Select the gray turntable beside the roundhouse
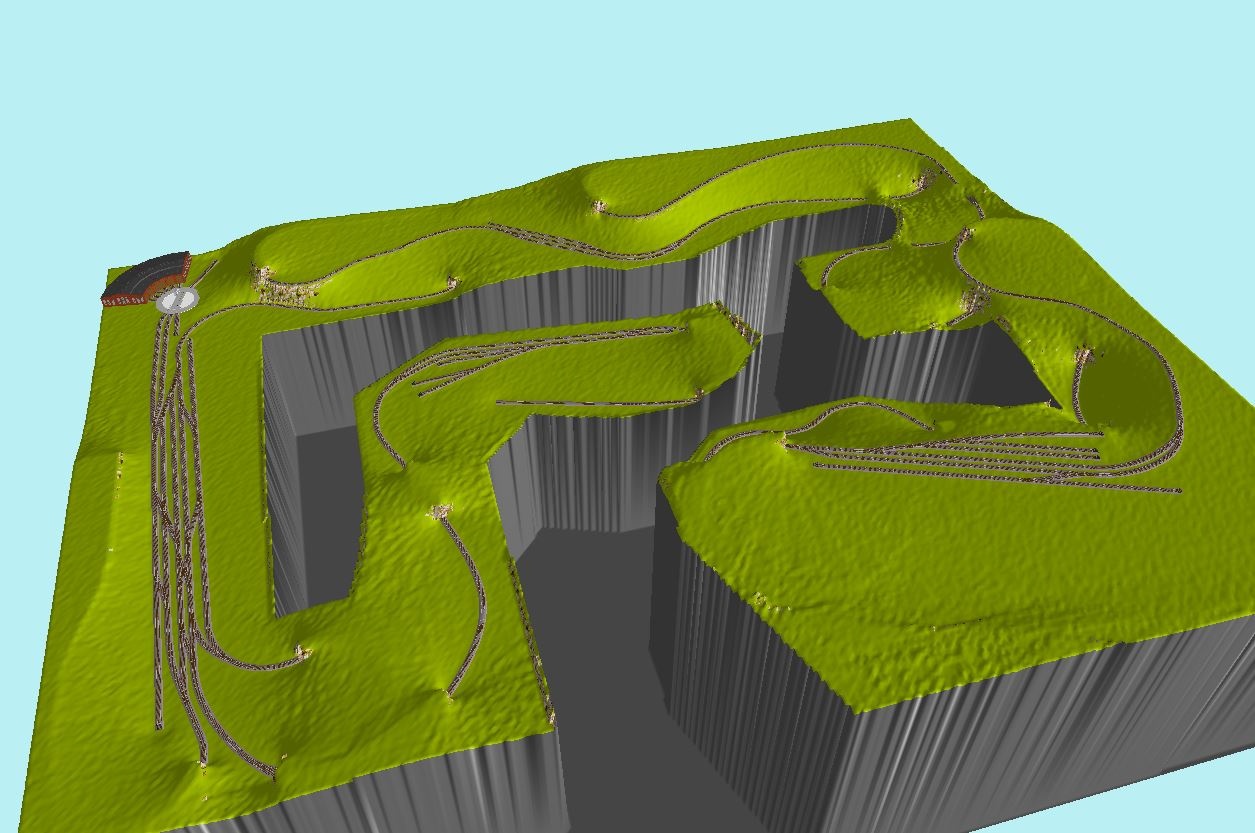Screen dimensions: 1255x833 pos(178,298)
